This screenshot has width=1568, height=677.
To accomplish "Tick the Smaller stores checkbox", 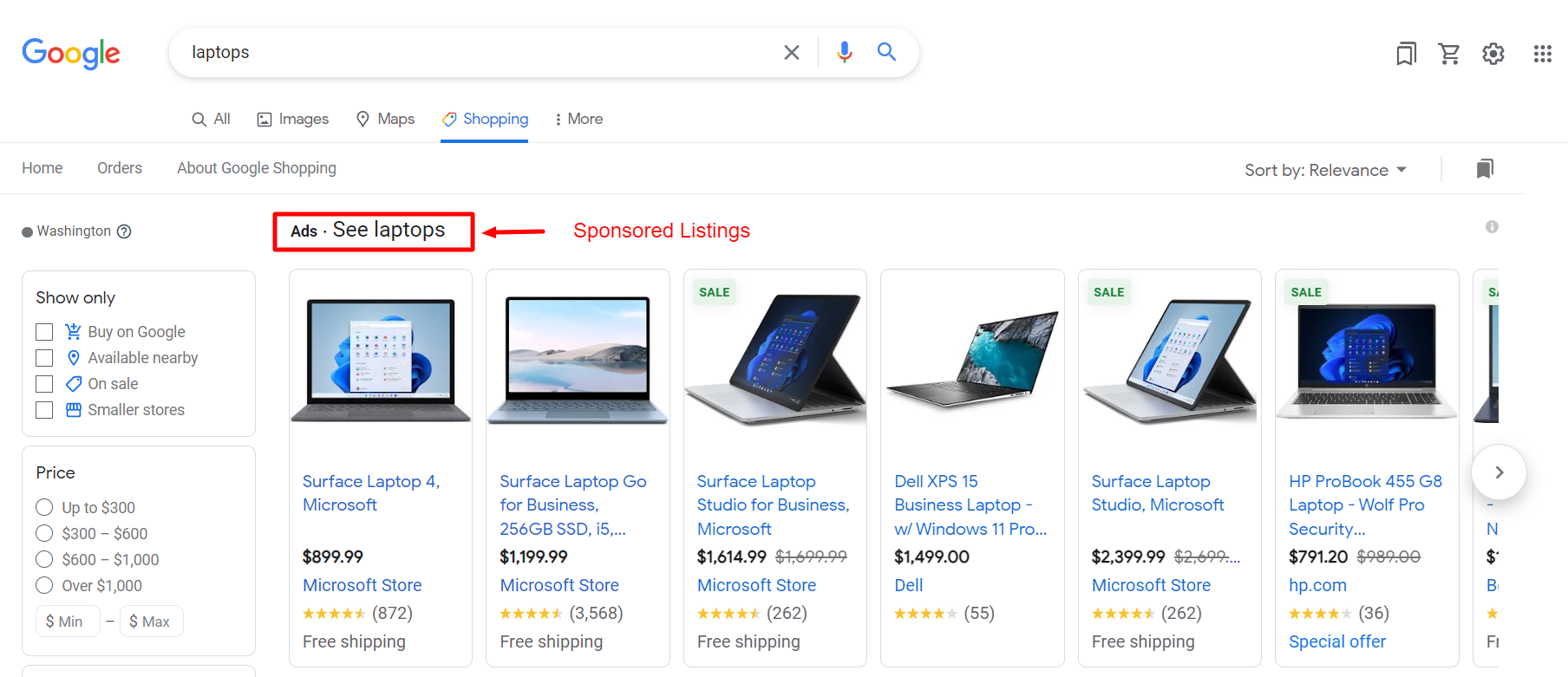I will click(44, 410).
